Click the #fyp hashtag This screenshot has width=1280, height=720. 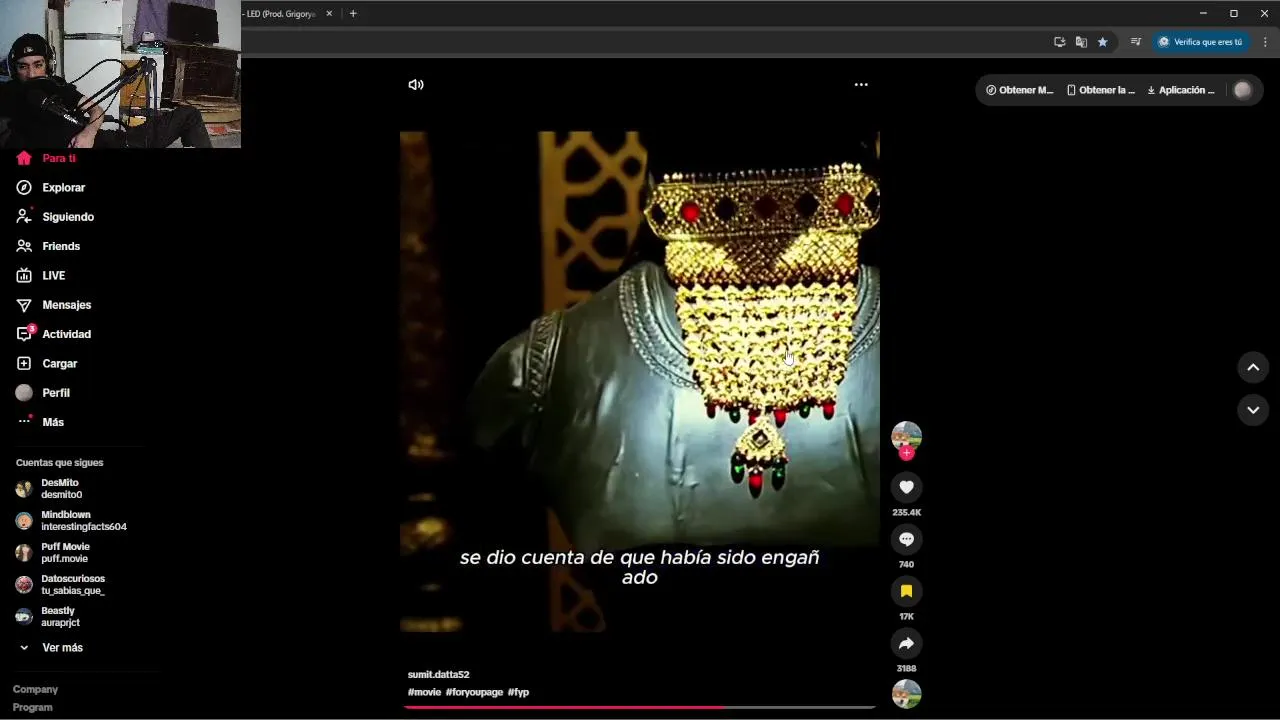click(518, 692)
